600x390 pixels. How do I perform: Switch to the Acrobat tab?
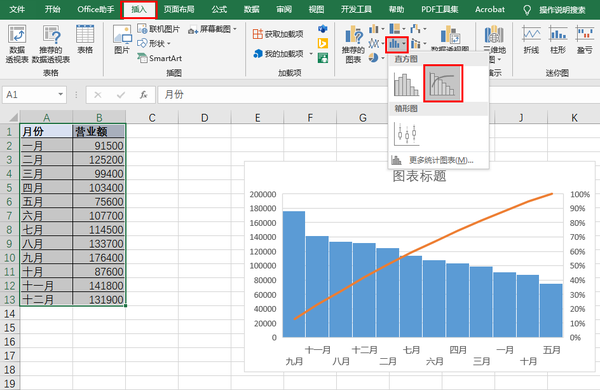[x=490, y=9]
